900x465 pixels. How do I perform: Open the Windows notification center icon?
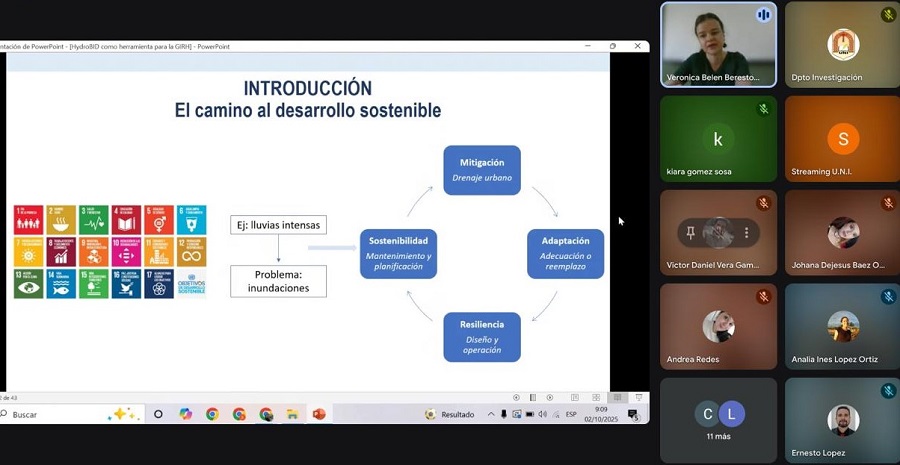(x=633, y=414)
